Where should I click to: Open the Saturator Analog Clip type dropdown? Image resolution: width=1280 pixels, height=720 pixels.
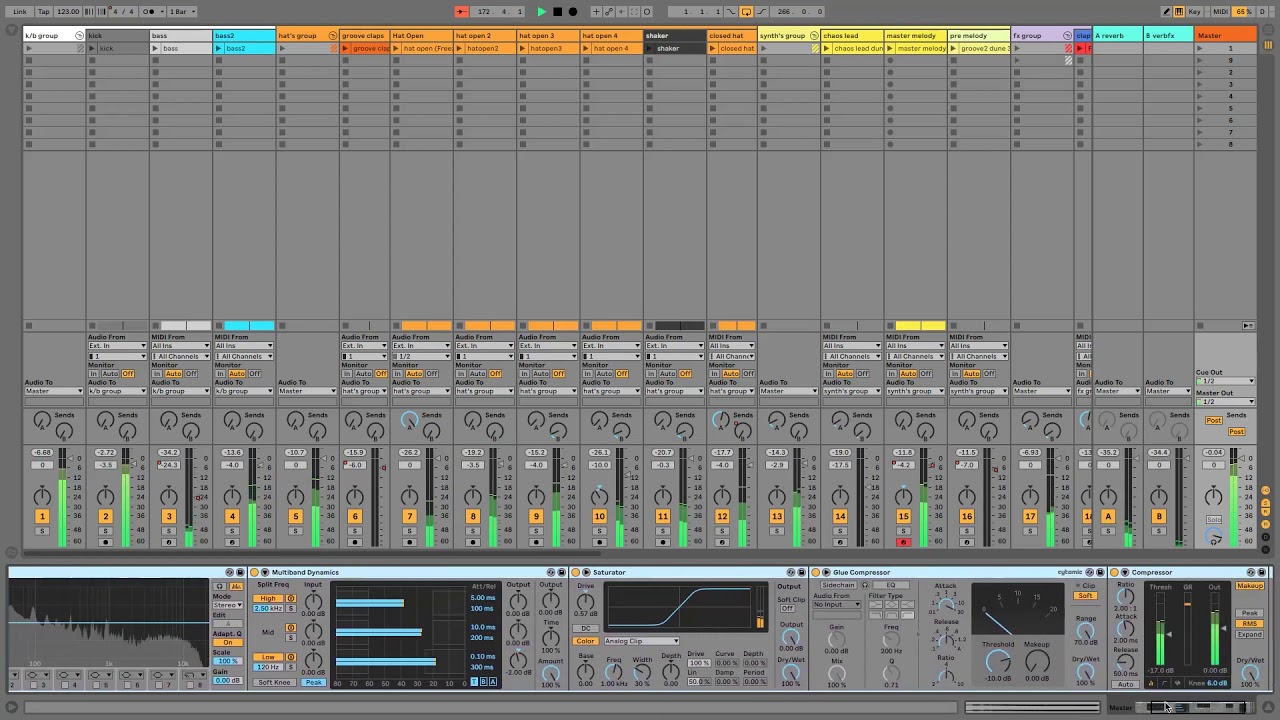coord(641,641)
